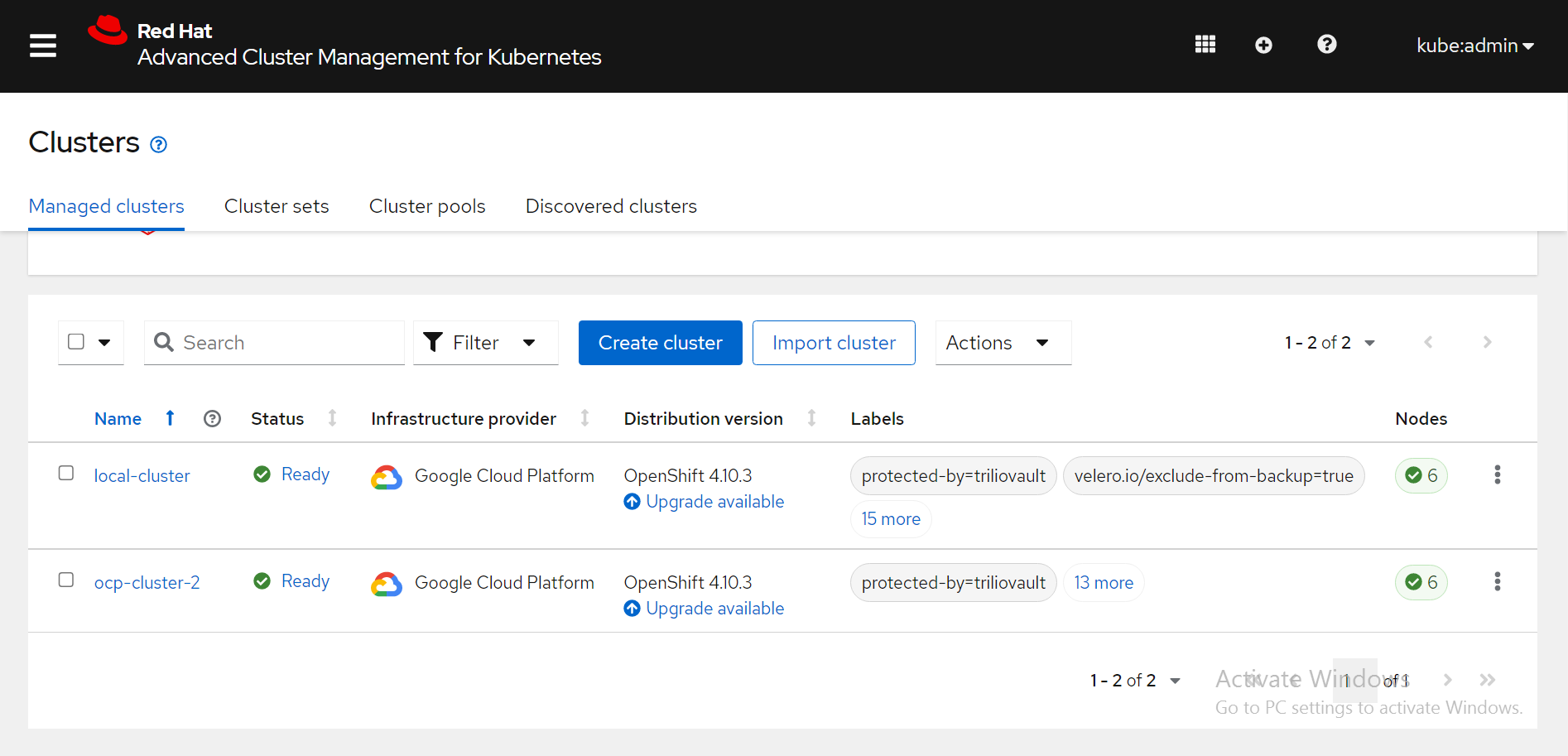
Task: Select the local-cluster row checkbox
Action: coord(66,473)
